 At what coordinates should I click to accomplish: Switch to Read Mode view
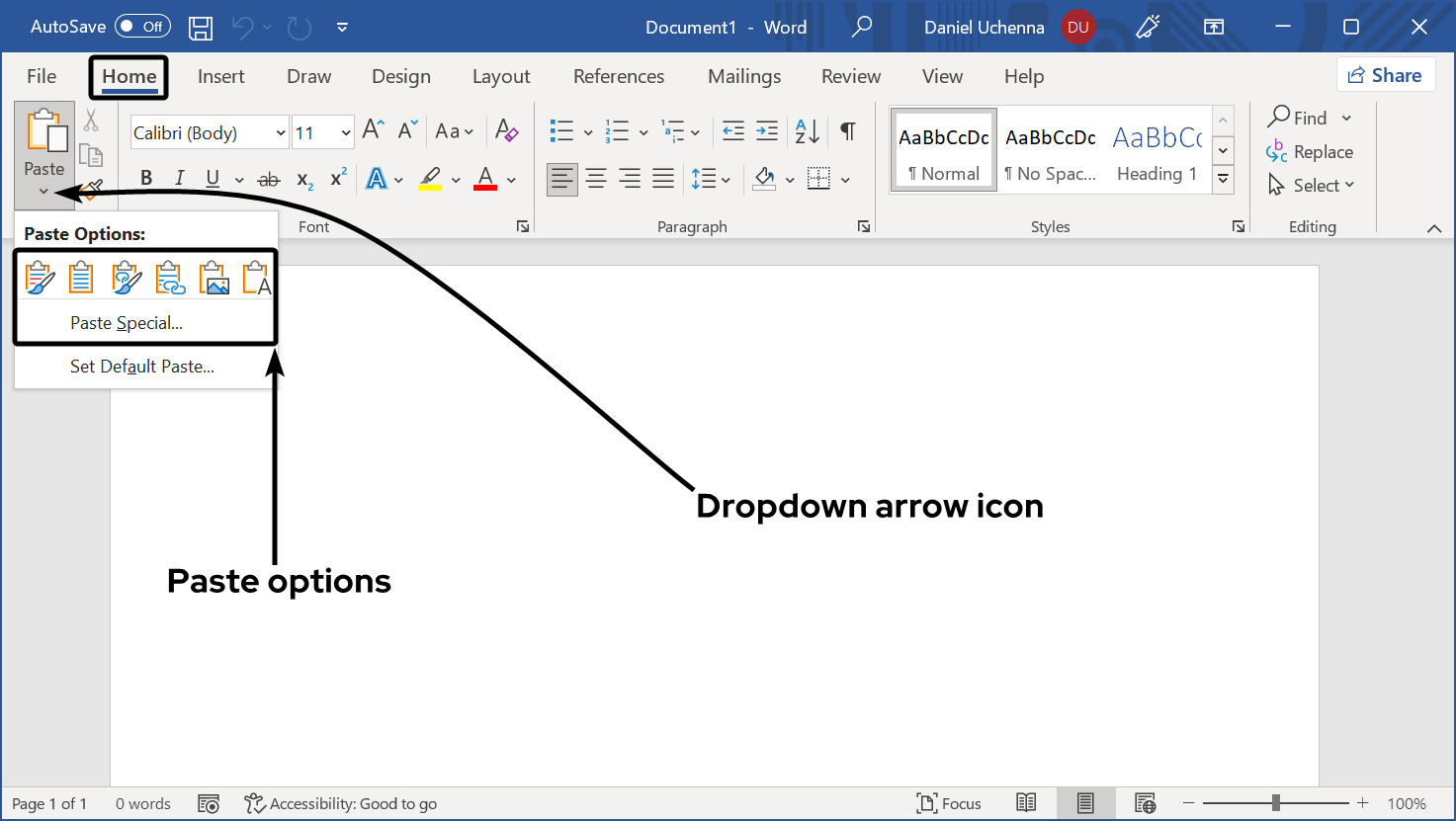[x=1026, y=803]
